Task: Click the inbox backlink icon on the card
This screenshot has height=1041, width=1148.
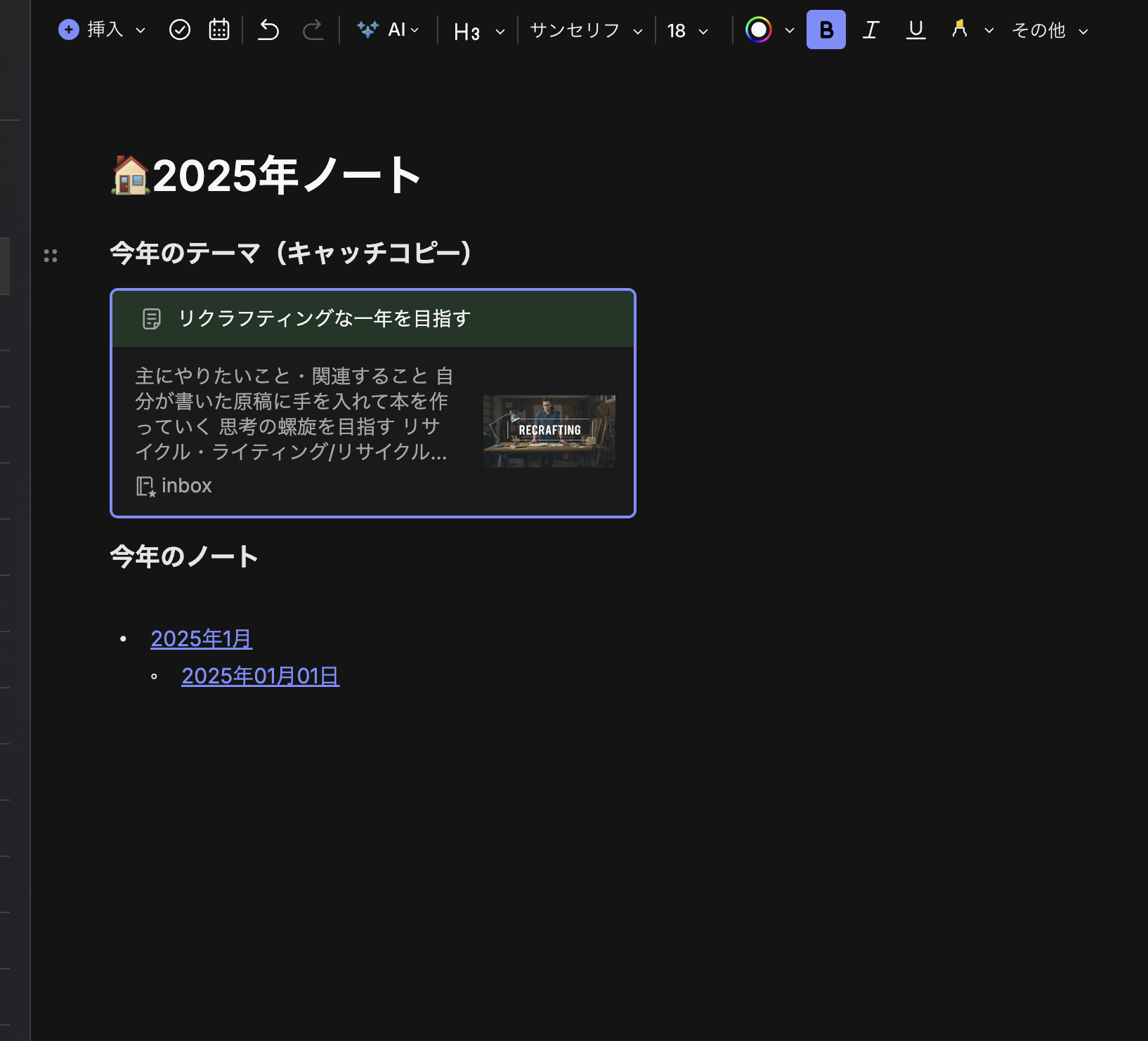Action: (145, 485)
